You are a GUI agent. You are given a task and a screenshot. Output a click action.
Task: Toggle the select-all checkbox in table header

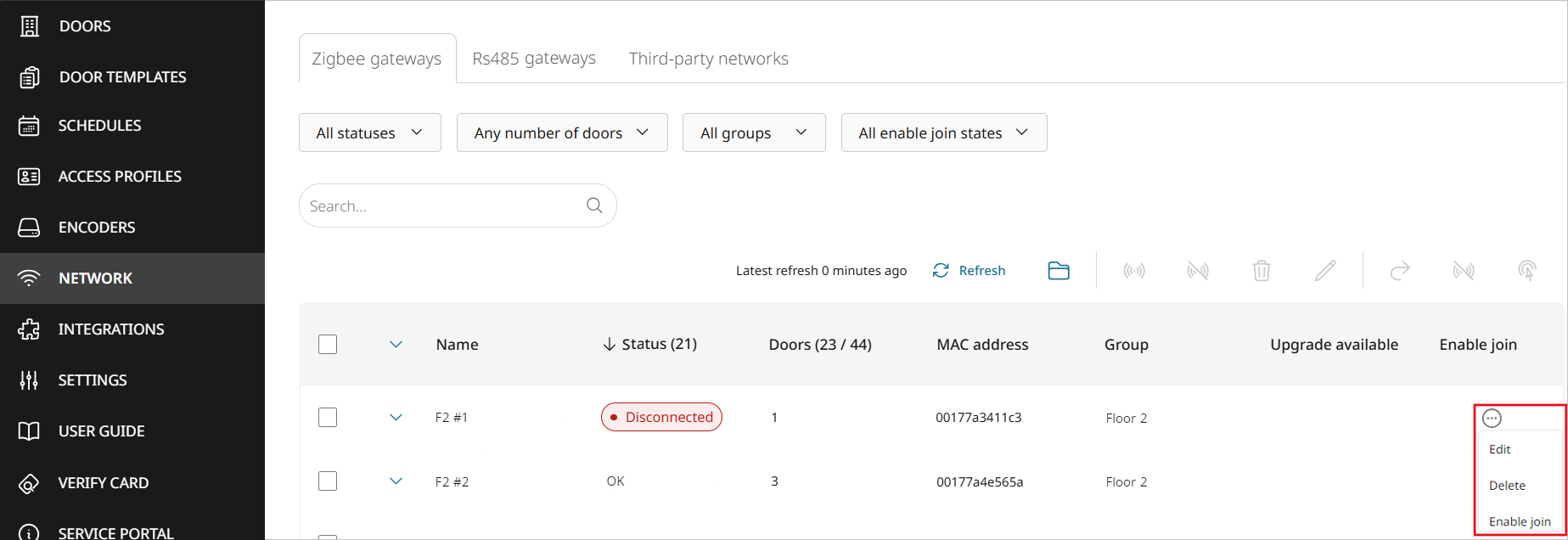328,344
